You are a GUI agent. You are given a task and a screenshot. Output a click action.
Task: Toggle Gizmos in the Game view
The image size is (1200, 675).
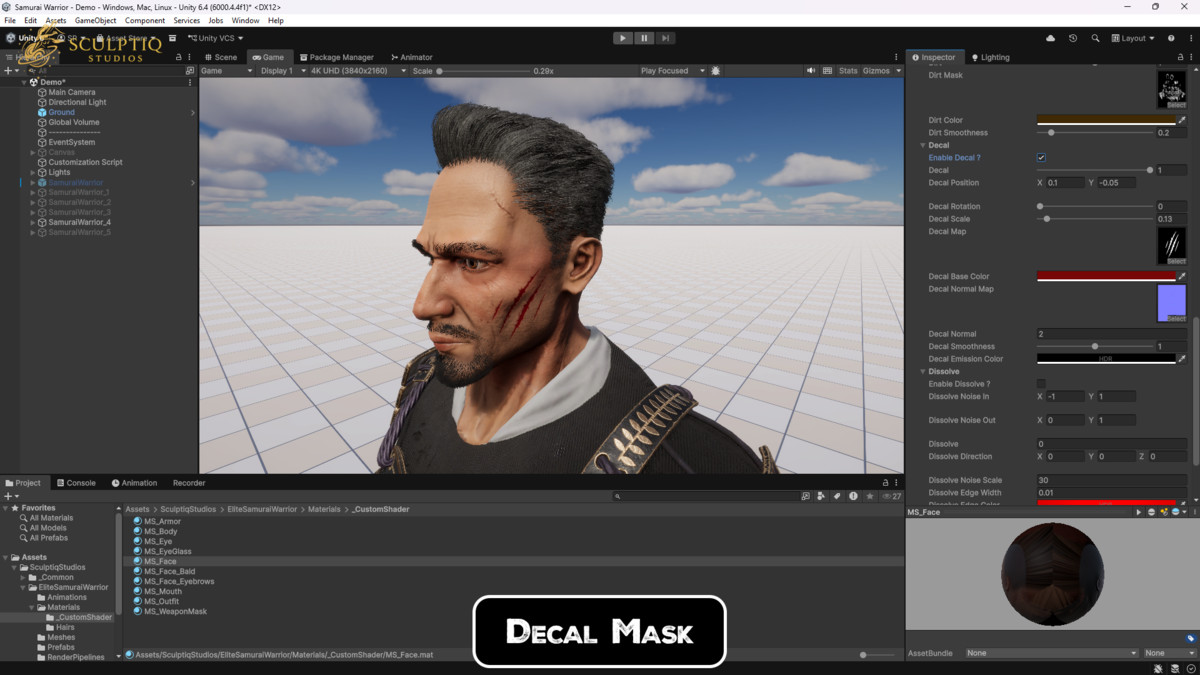(876, 71)
